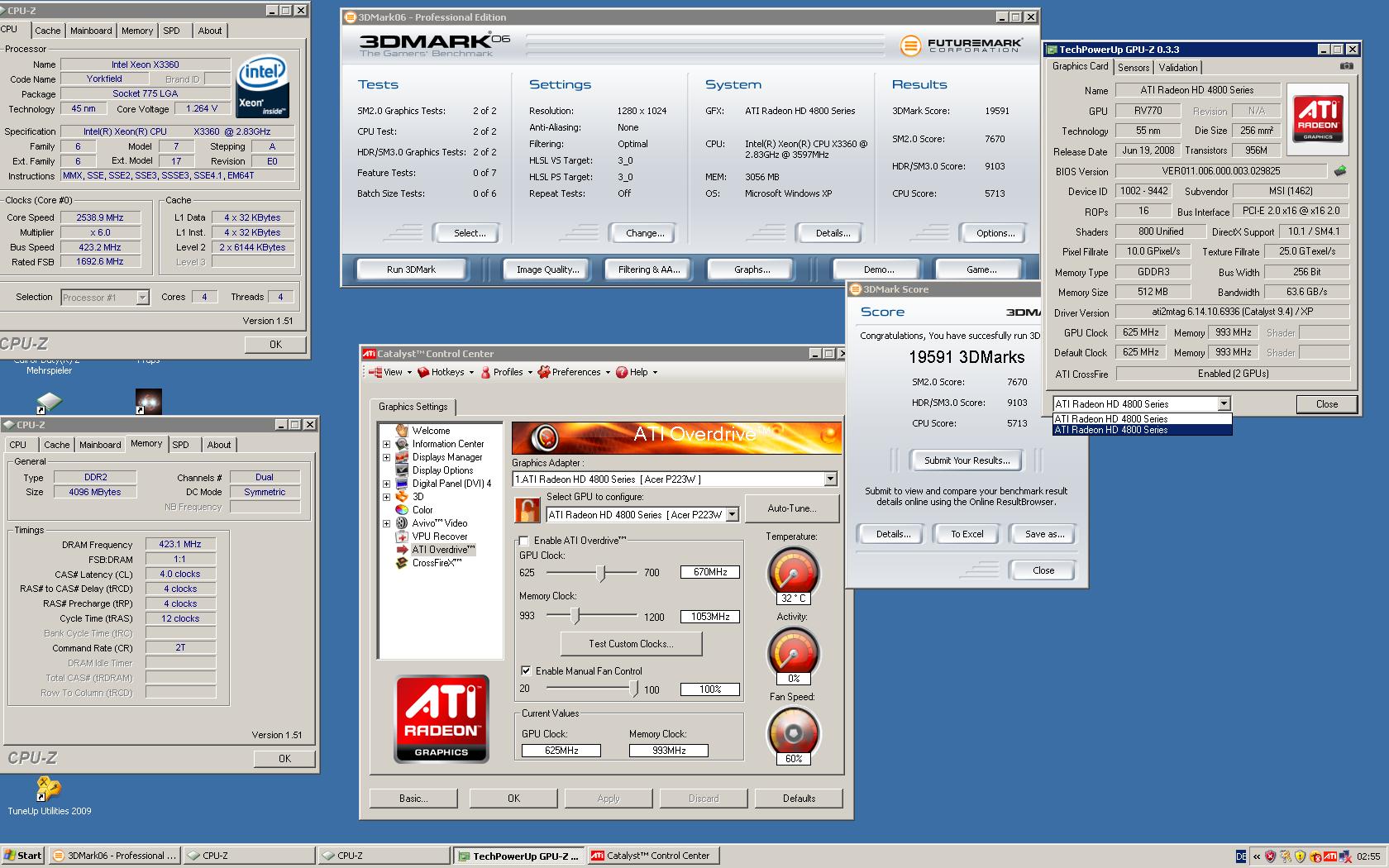Click the GPU-Z screenshot camera icon
The width and height of the screenshot is (1389, 868).
point(1346,66)
